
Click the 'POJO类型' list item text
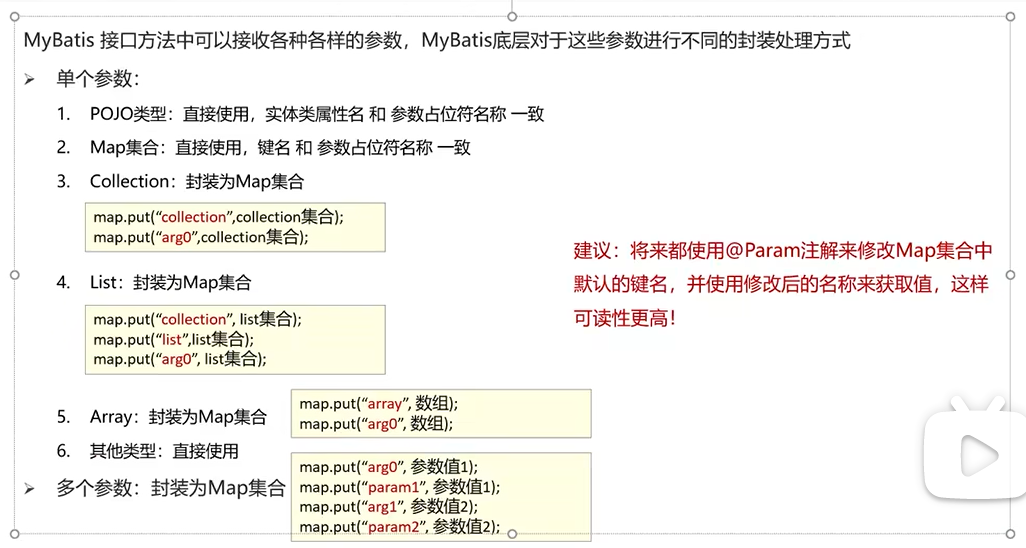(x=317, y=114)
